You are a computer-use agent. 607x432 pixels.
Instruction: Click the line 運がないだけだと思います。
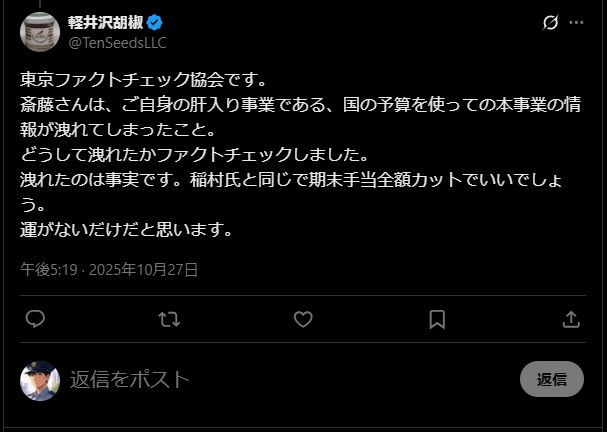[126, 229]
